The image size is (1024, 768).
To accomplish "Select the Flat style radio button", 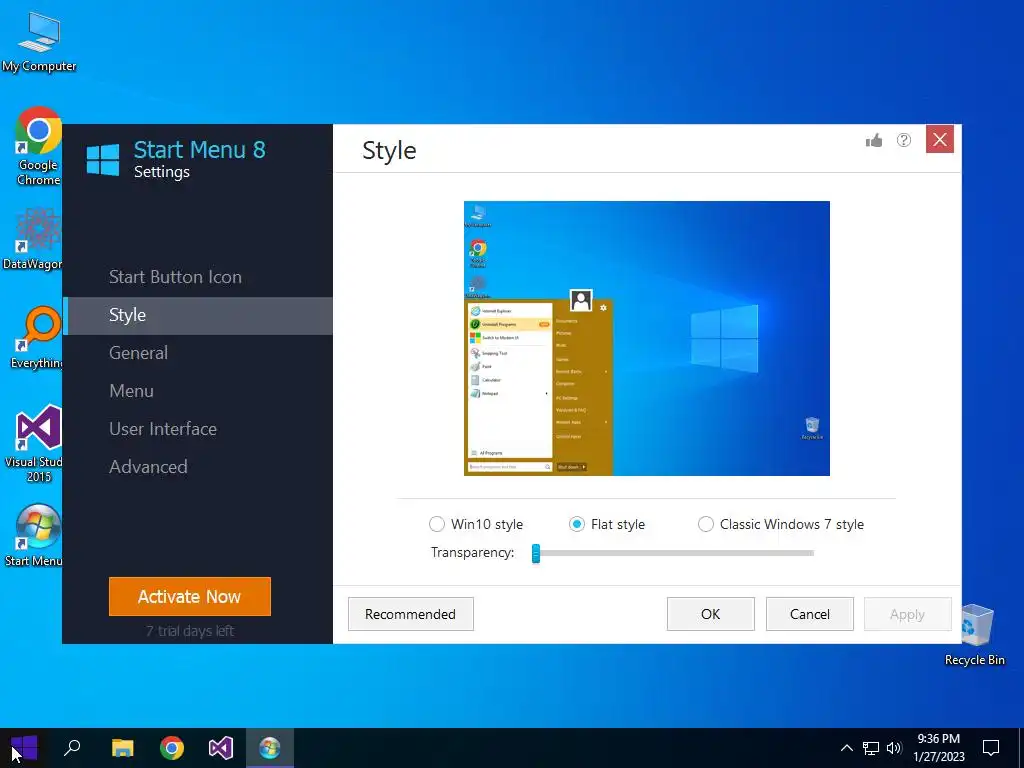I will click(577, 524).
